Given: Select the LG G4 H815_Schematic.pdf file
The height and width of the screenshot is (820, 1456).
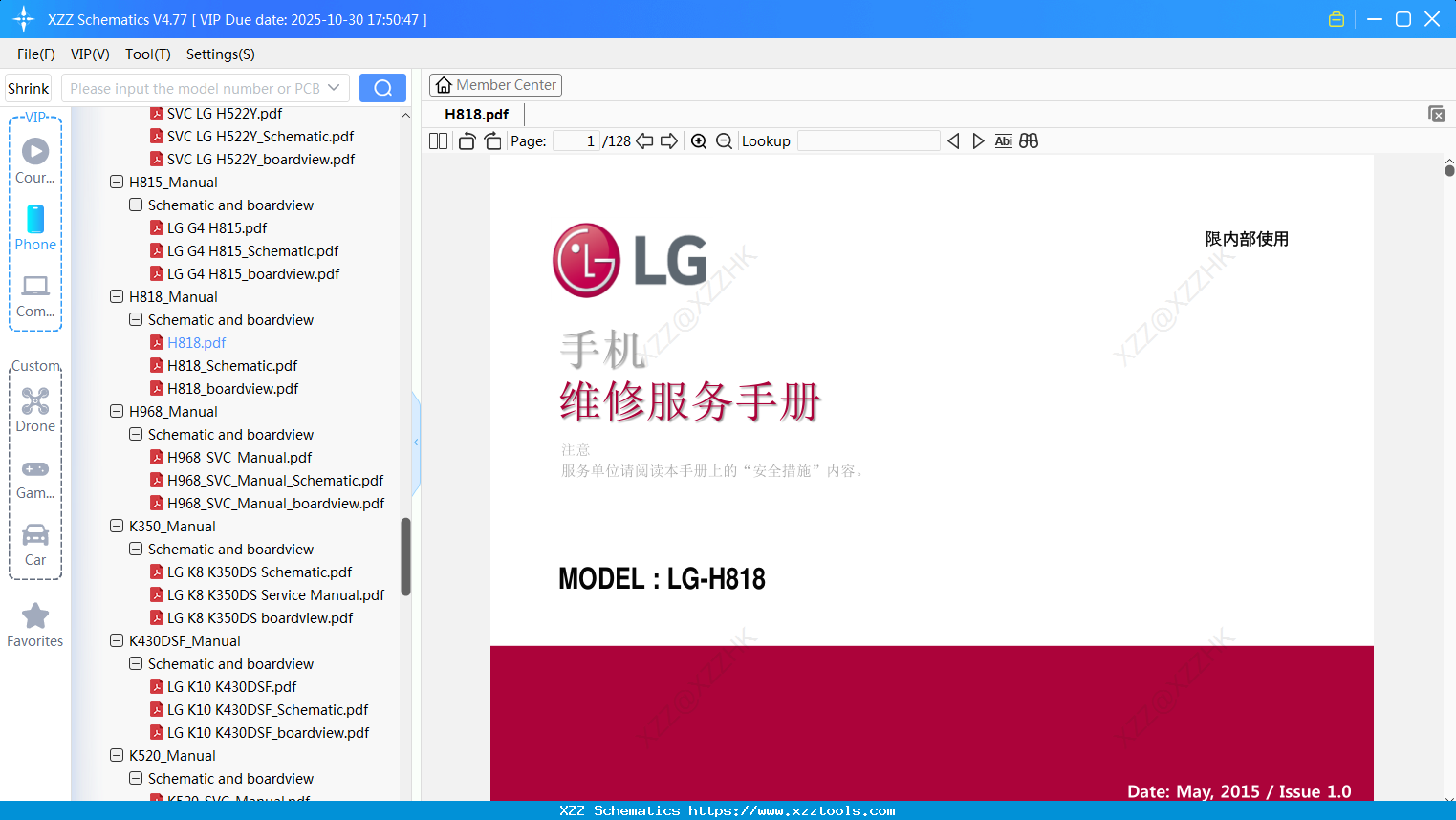Looking at the screenshot, I should pos(253,250).
